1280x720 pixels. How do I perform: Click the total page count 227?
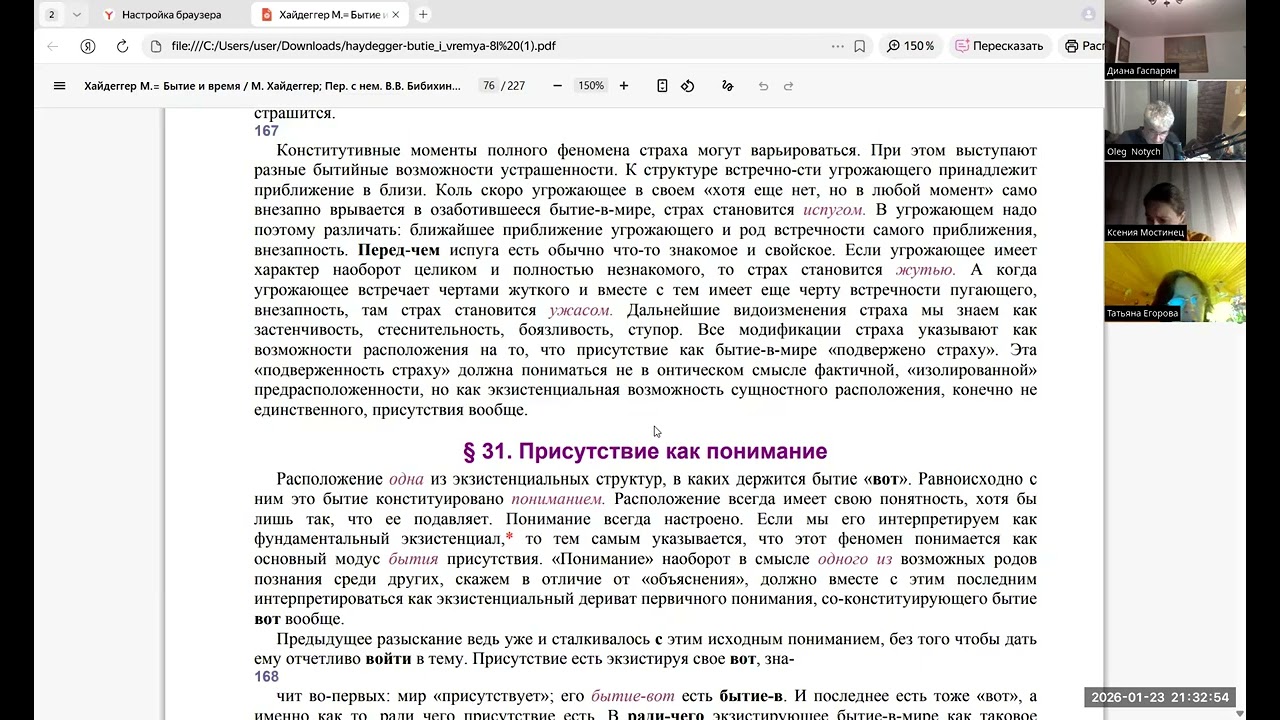(515, 86)
